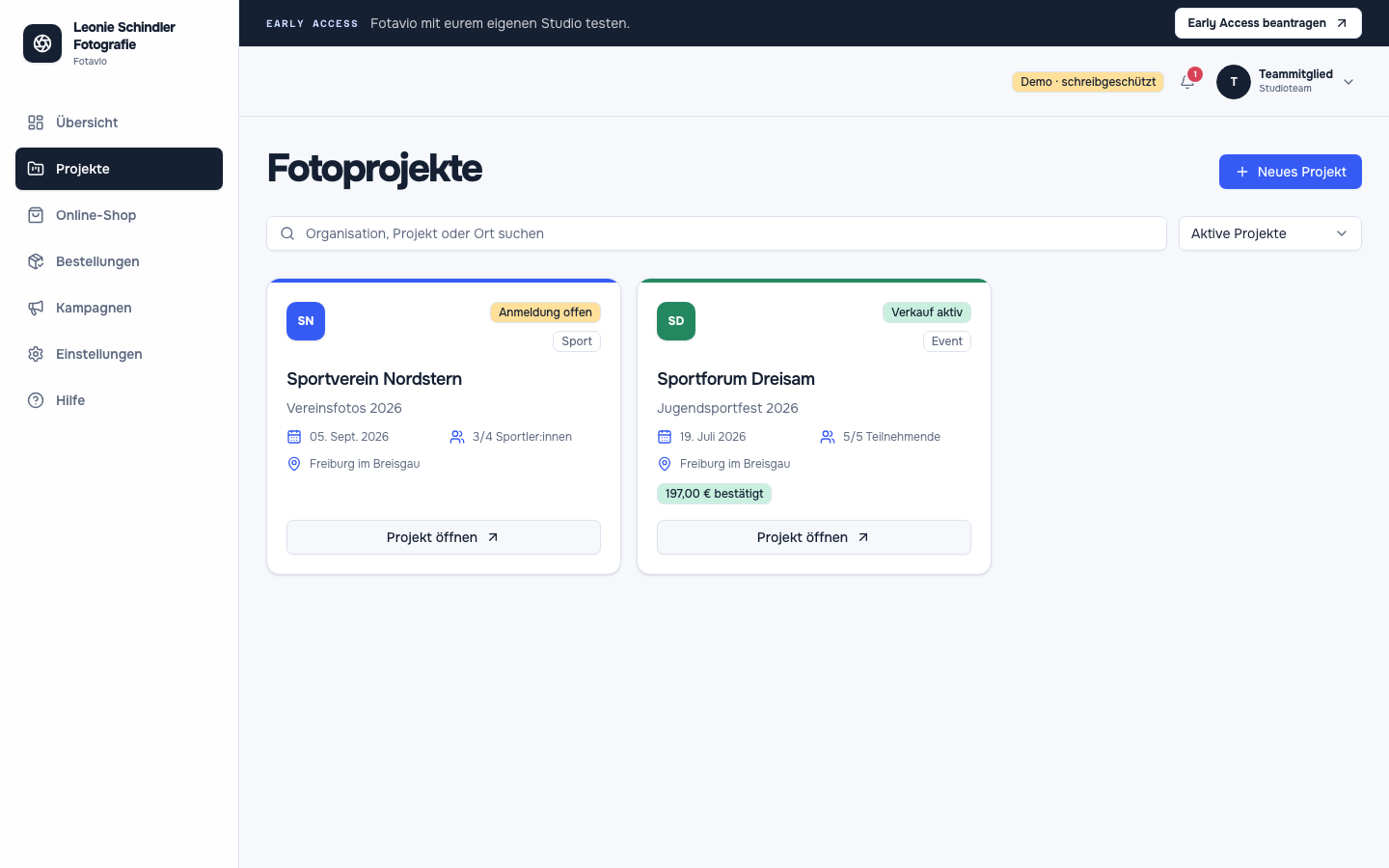Click Early Access beantragen button
The image size is (1389, 868).
pyautogui.click(x=1267, y=23)
